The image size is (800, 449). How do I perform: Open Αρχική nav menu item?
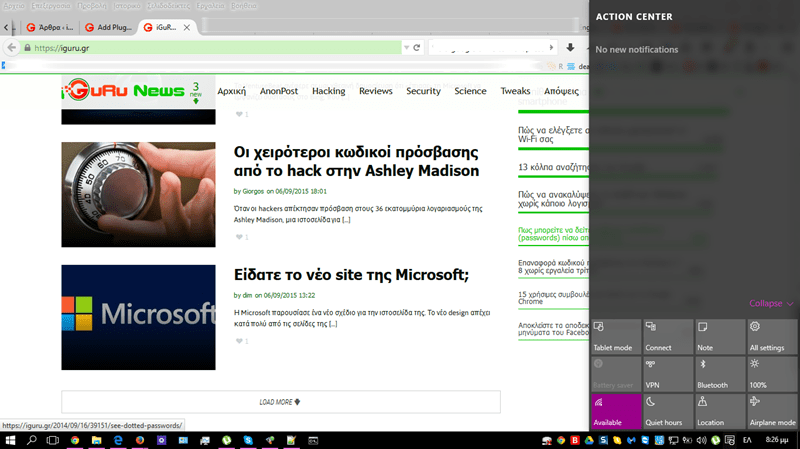point(232,91)
